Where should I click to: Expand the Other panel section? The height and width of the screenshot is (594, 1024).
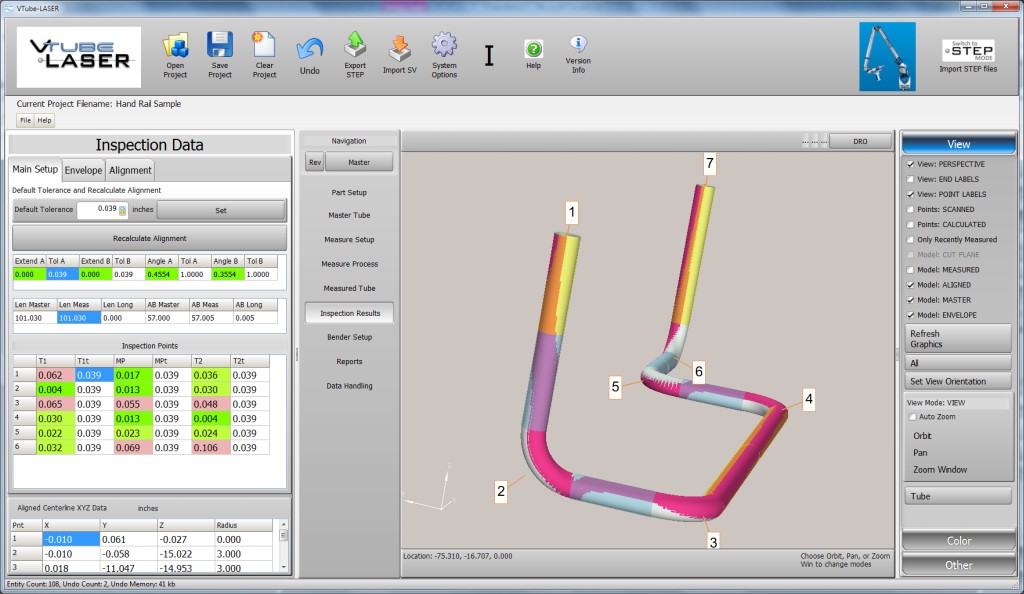point(958,565)
